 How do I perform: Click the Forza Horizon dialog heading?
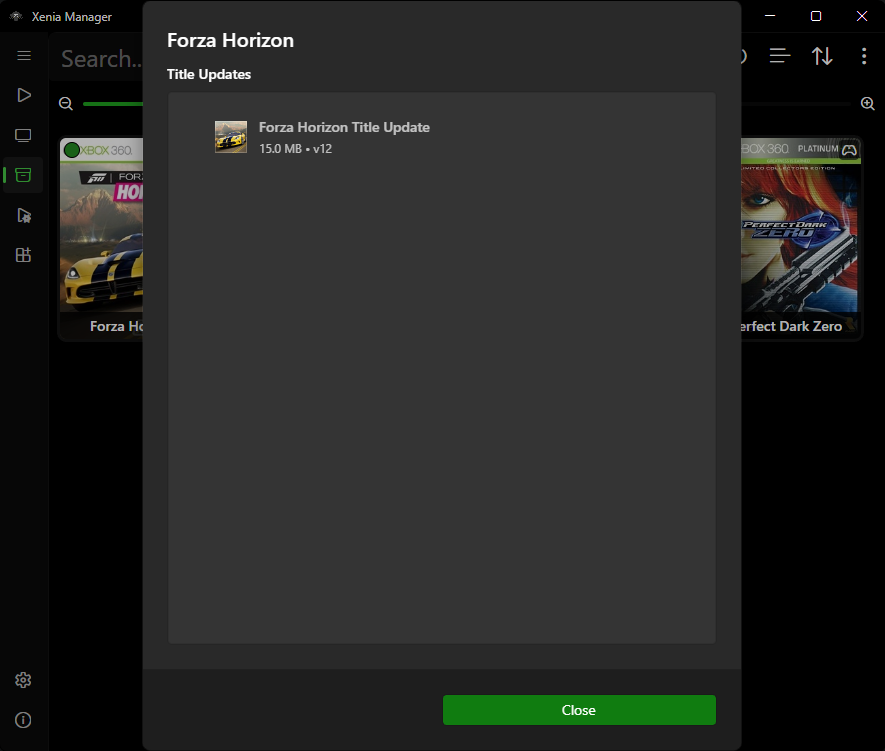pos(230,41)
